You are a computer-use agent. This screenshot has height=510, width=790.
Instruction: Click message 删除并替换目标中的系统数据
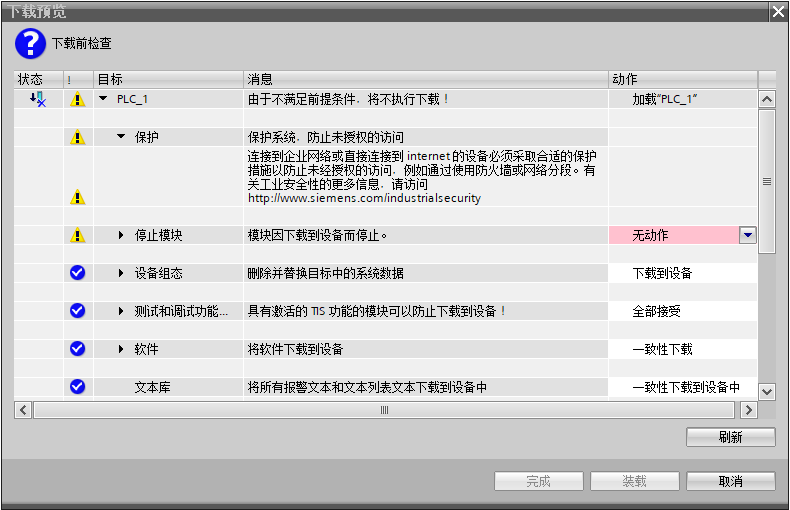(x=325, y=273)
